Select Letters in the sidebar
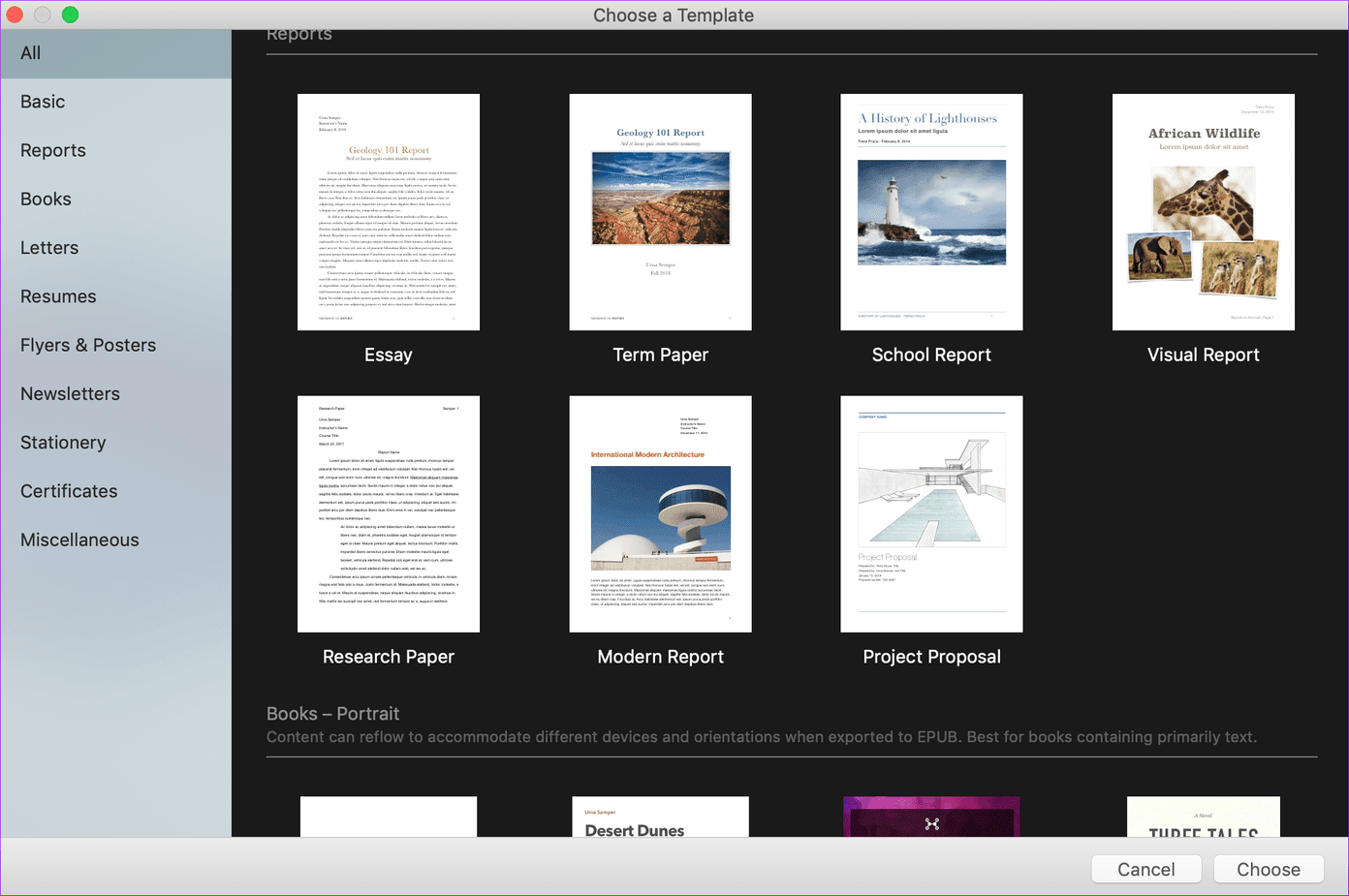This screenshot has height=896, width=1349. [115, 248]
